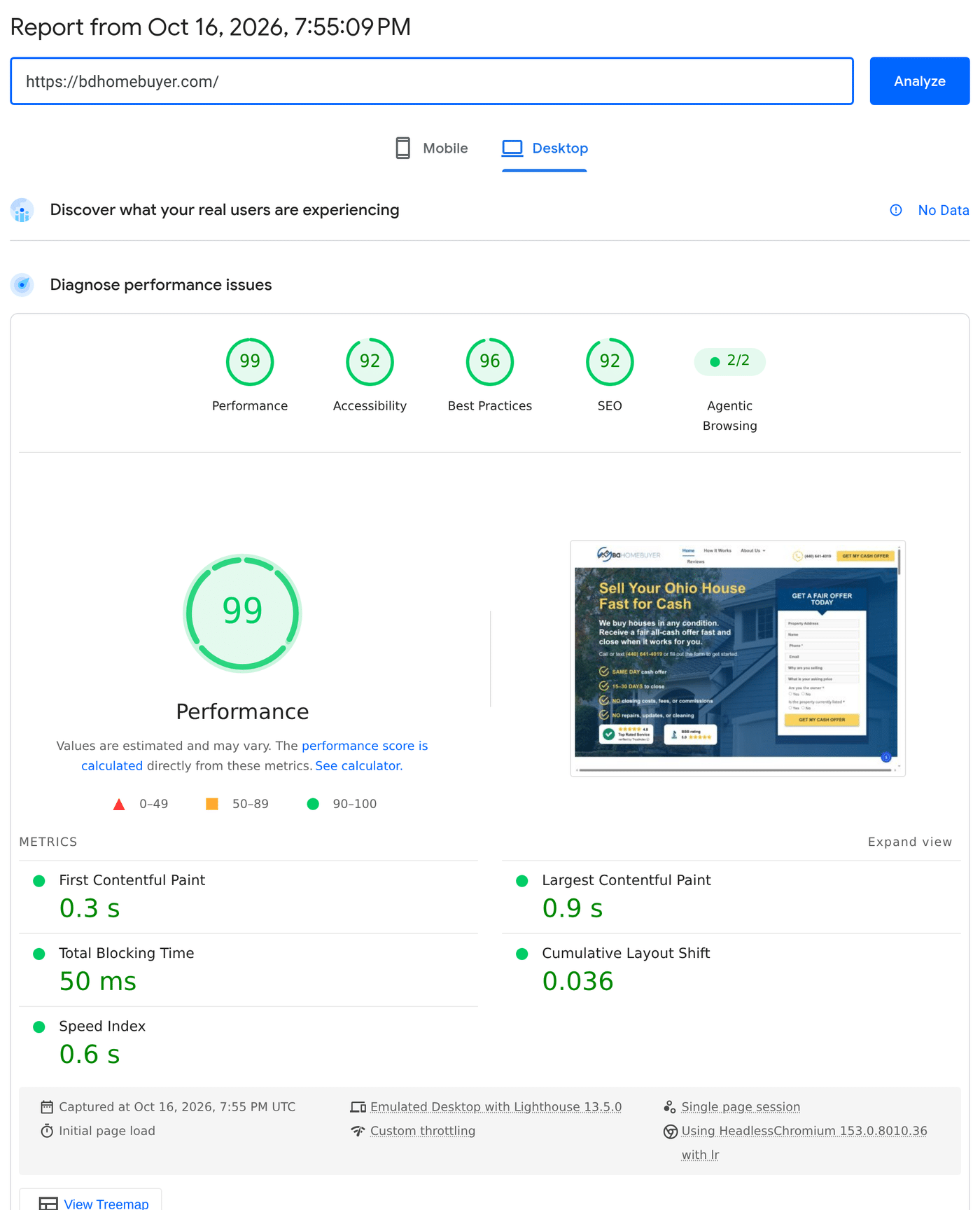Click the Chromium icon beside HeadlessChromium

click(x=670, y=1132)
